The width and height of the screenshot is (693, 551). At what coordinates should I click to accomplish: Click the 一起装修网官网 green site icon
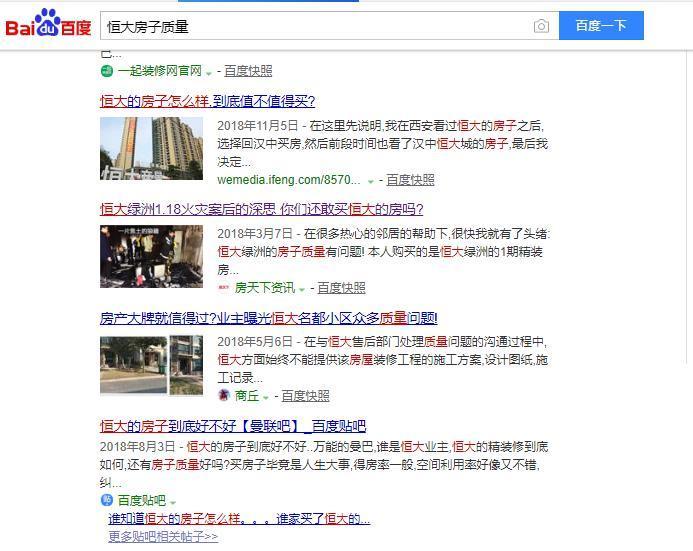(107, 71)
